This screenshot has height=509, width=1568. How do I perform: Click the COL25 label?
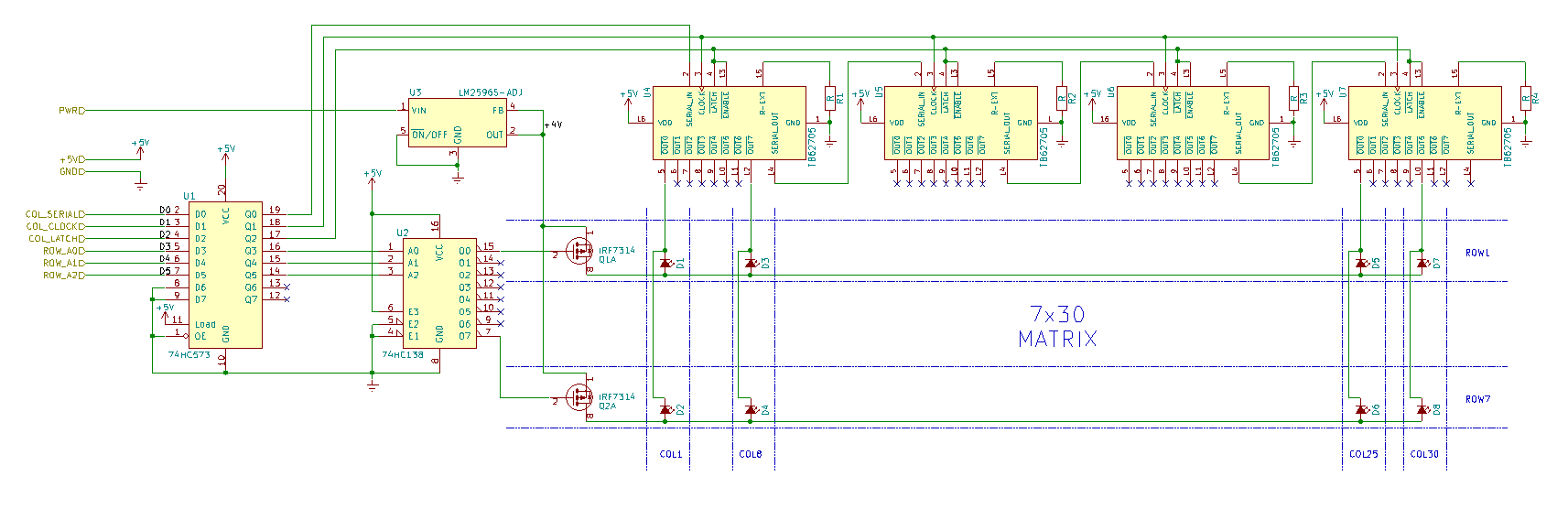pyautogui.click(x=1363, y=454)
